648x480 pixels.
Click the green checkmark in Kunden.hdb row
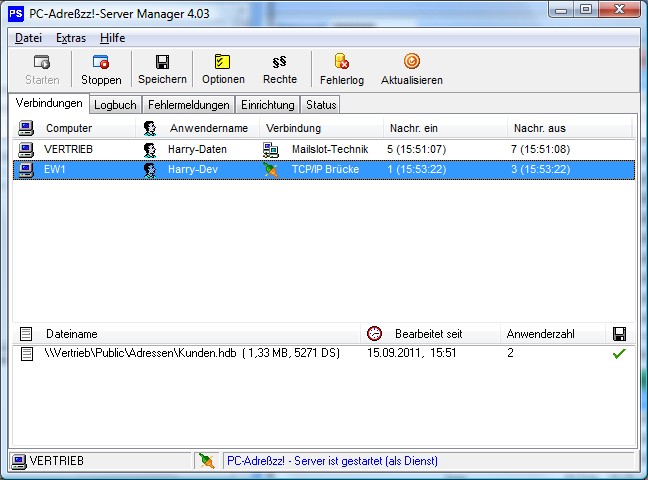tap(619, 354)
